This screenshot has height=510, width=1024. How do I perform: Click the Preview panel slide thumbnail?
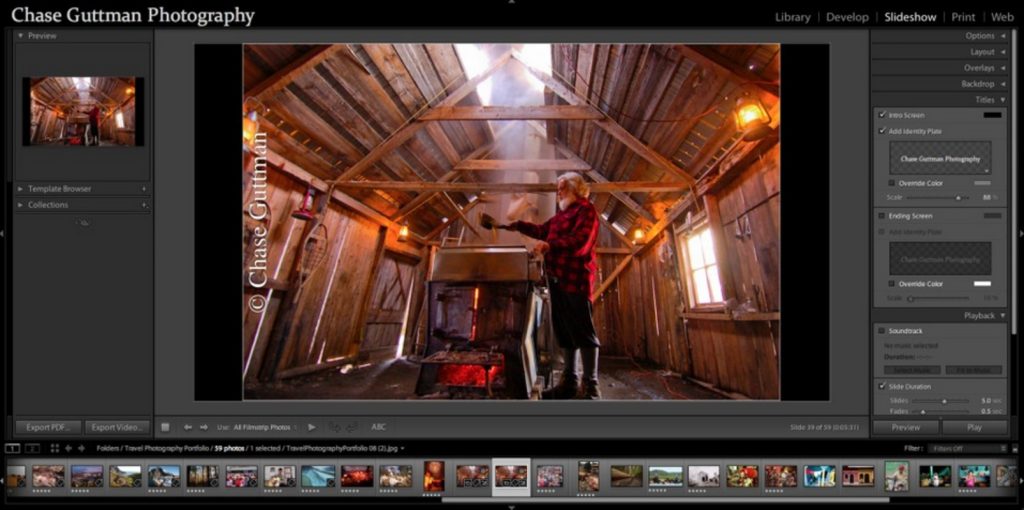pyautogui.click(x=83, y=111)
